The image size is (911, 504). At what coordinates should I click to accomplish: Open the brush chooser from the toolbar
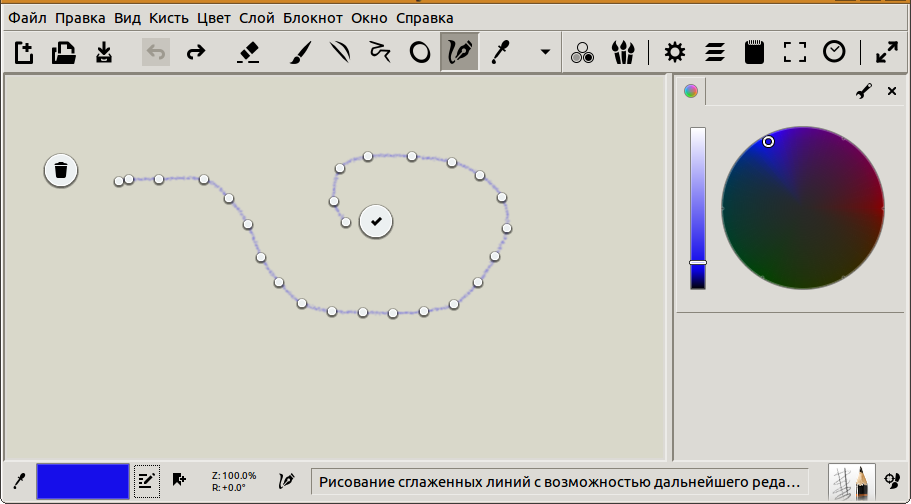click(x=623, y=53)
